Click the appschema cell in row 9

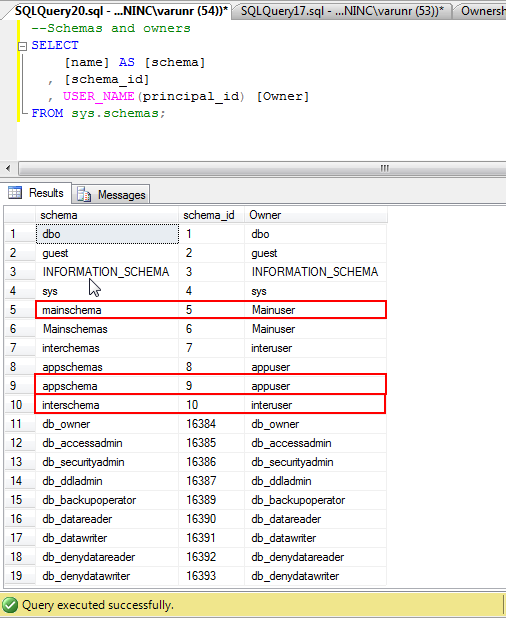[107, 386]
